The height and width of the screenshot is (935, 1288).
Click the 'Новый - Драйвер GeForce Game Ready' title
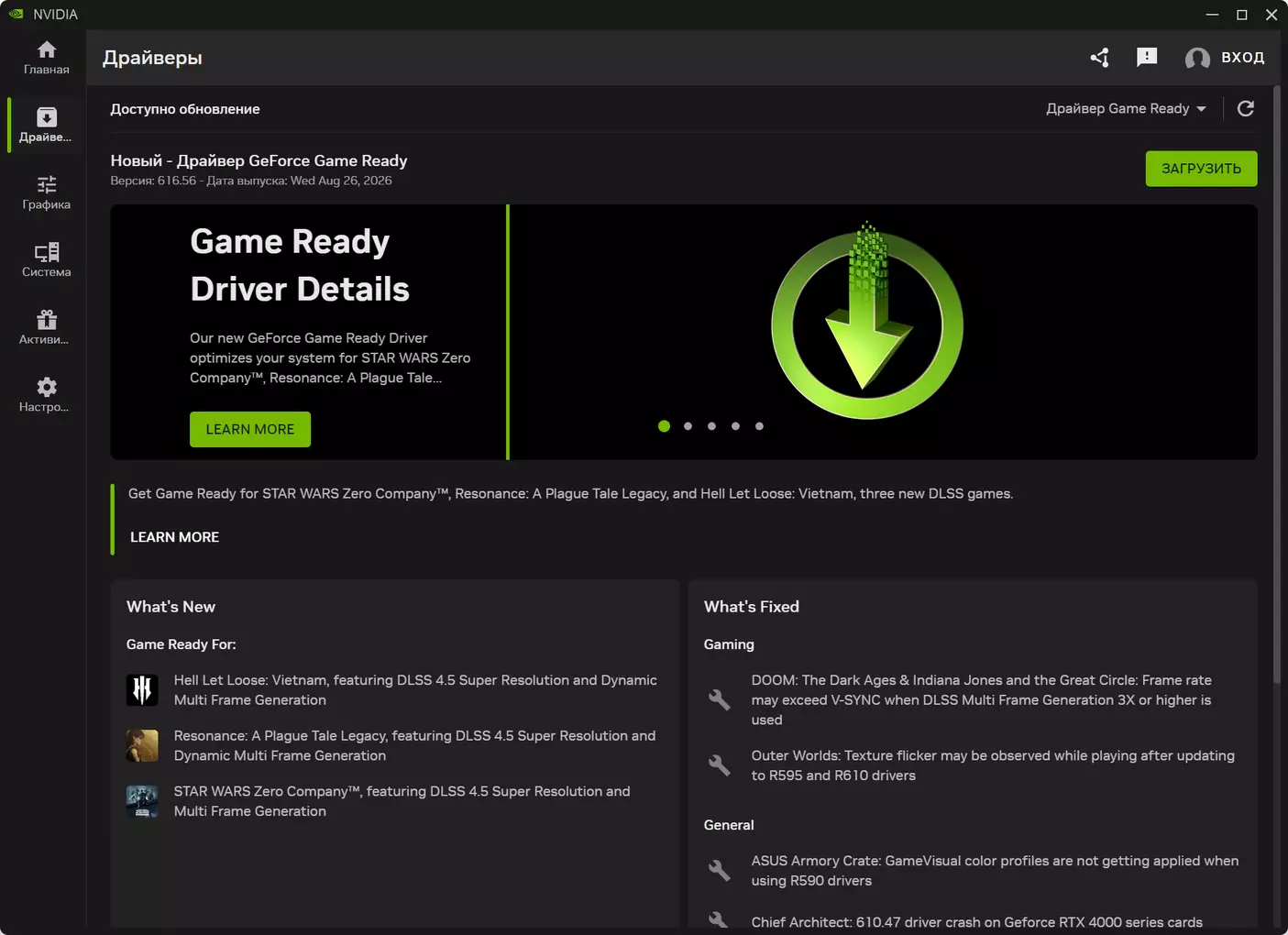click(x=259, y=160)
